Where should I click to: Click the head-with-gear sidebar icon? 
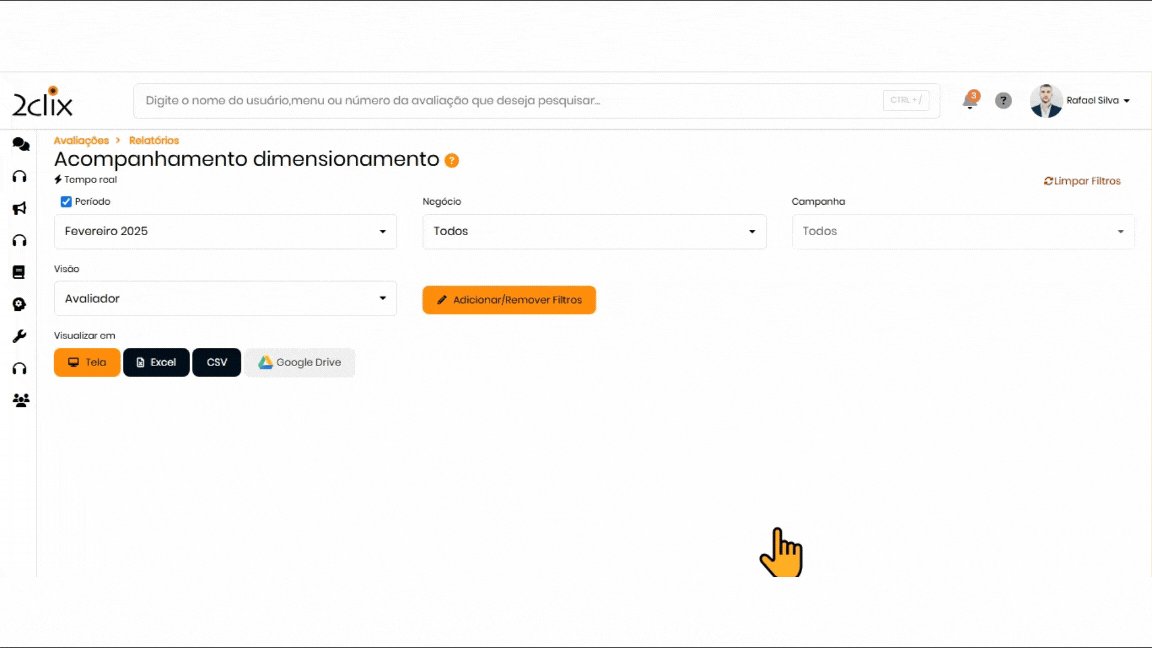click(x=19, y=304)
